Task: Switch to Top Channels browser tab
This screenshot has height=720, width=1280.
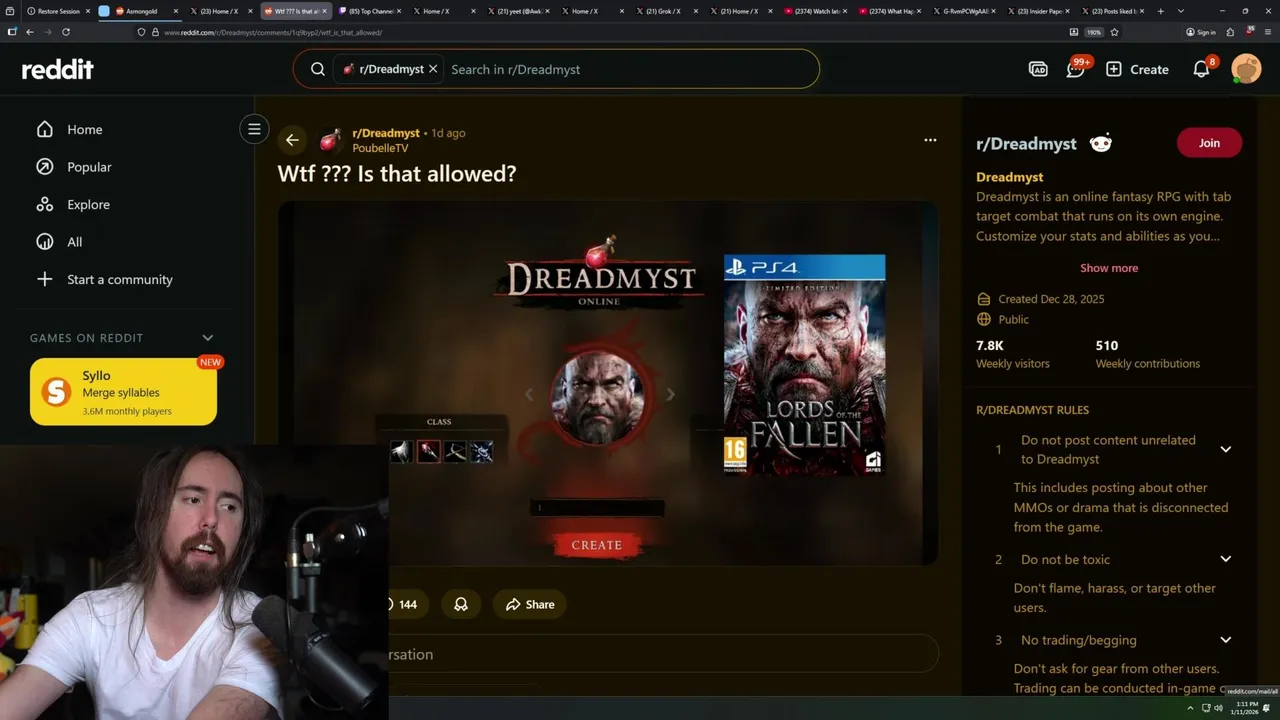Action: (x=369, y=11)
